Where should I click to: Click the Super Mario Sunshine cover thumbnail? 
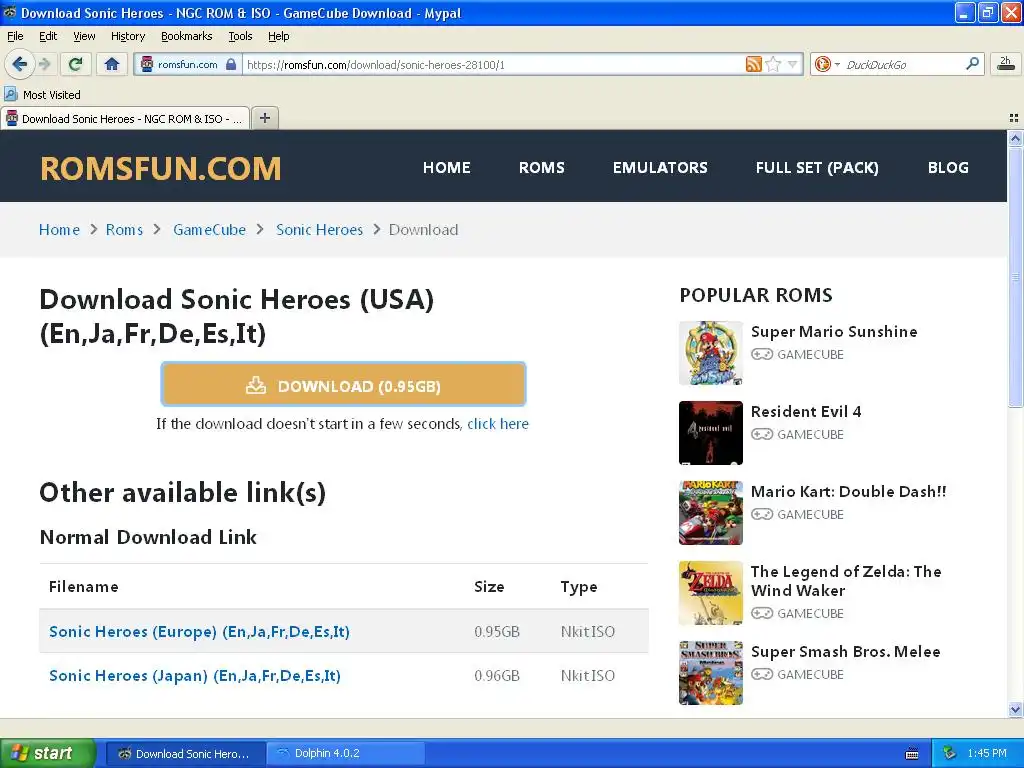[711, 353]
